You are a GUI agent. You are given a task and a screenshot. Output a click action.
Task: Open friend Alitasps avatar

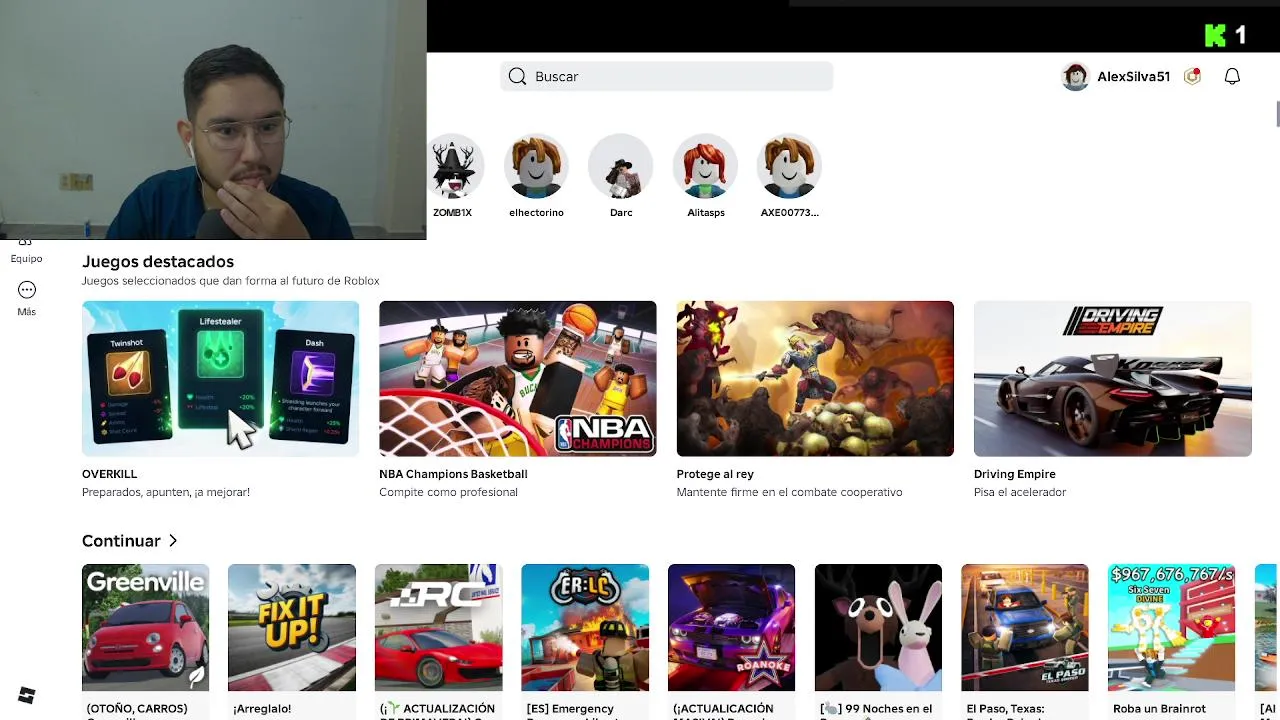tap(705, 166)
